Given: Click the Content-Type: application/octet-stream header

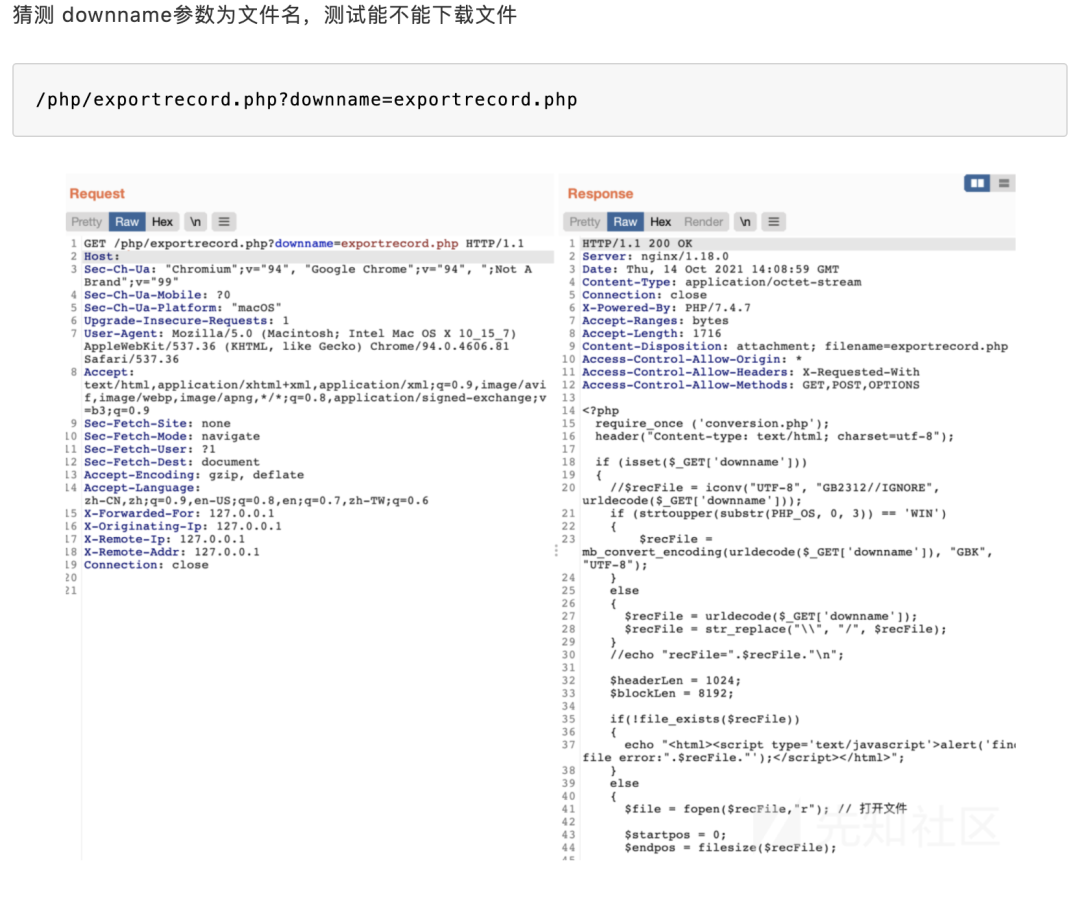Looking at the screenshot, I should [x=721, y=282].
